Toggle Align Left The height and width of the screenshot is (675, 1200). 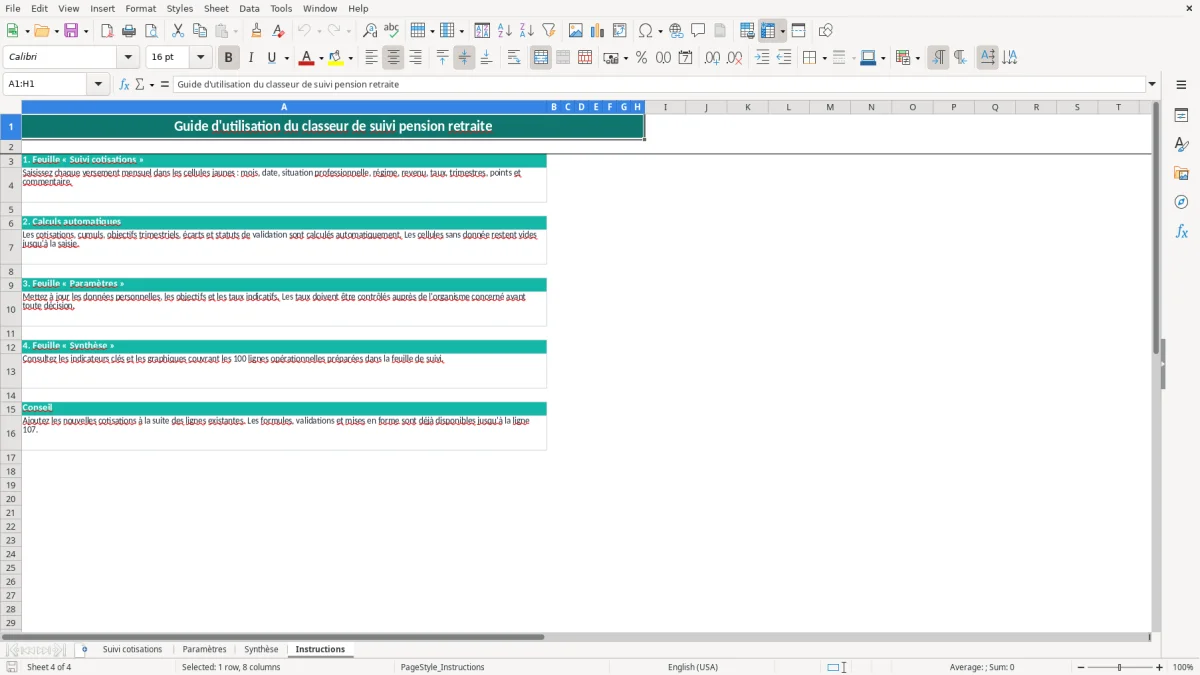pyautogui.click(x=372, y=58)
